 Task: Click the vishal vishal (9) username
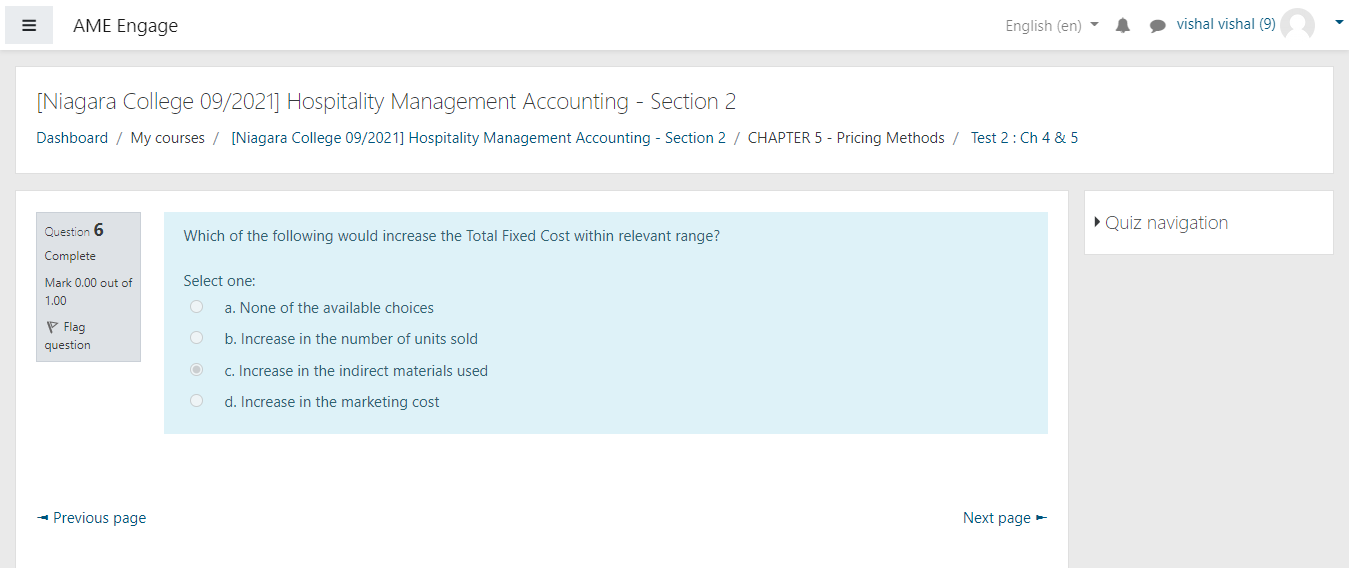1226,24
